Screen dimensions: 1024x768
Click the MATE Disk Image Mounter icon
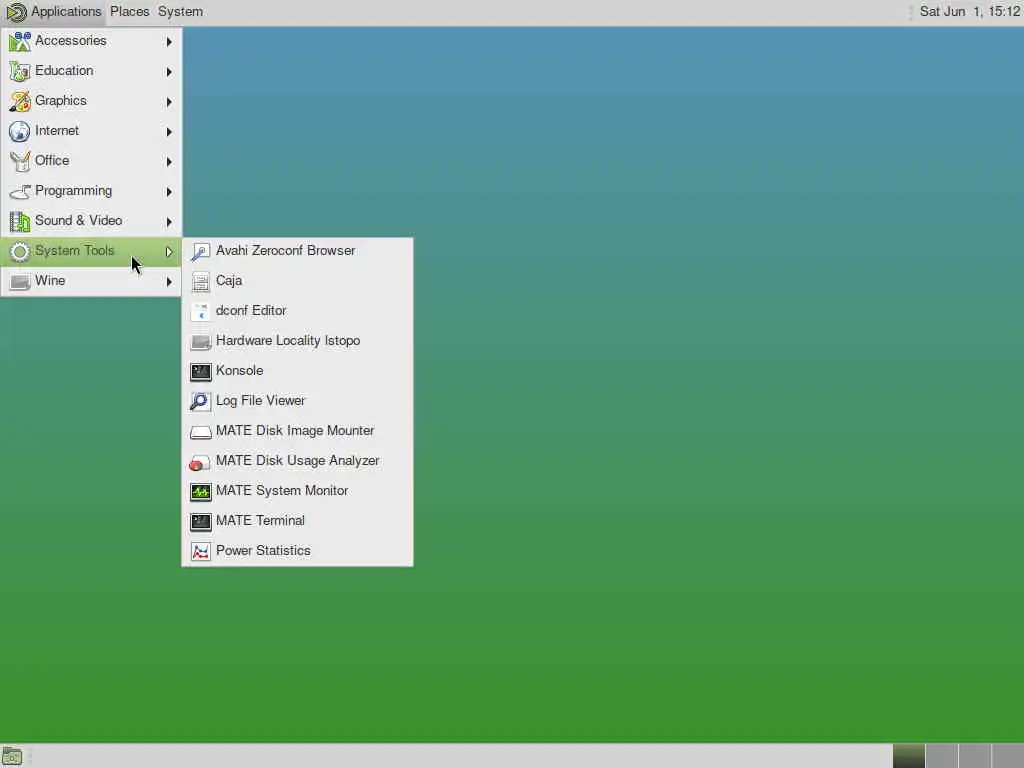pos(200,432)
